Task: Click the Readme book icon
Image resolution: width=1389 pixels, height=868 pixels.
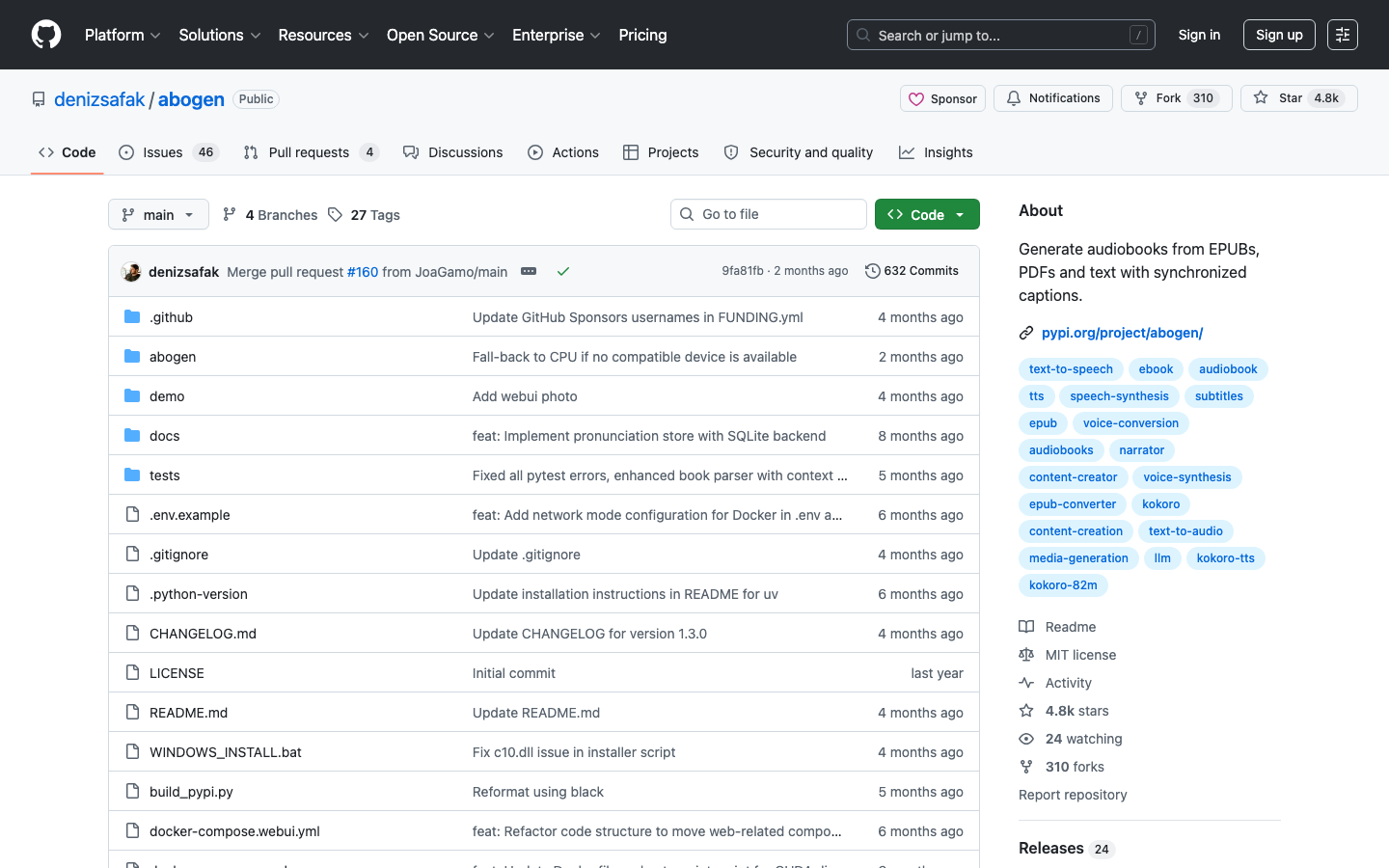Action: click(x=1026, y=627)
